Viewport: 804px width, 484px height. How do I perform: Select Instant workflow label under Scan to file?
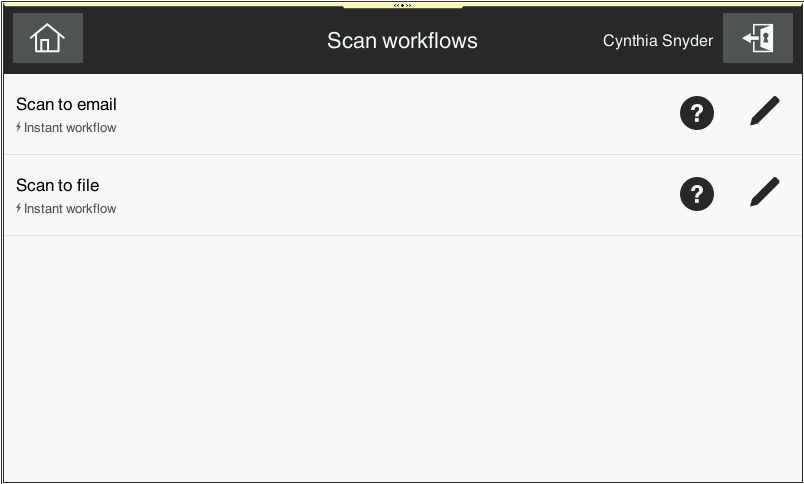70,209
